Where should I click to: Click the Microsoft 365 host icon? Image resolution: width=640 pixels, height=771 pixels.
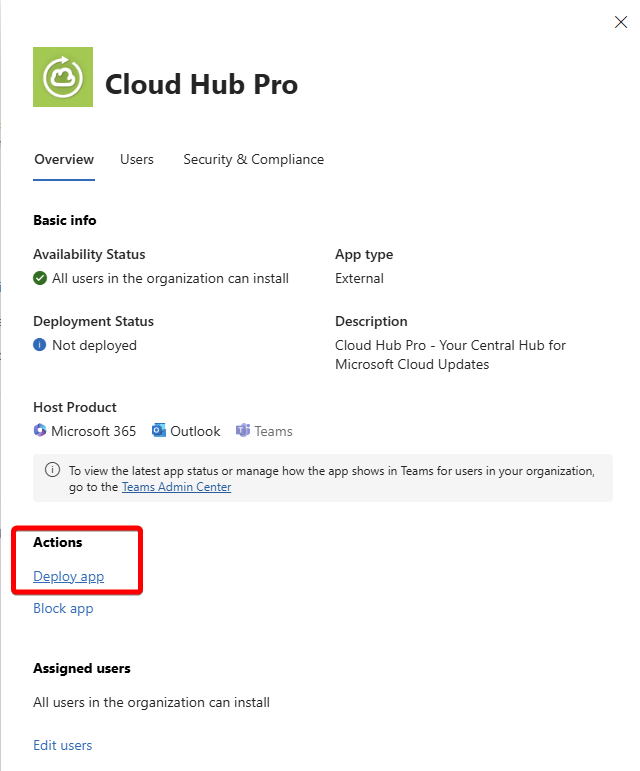pos(40,430)
